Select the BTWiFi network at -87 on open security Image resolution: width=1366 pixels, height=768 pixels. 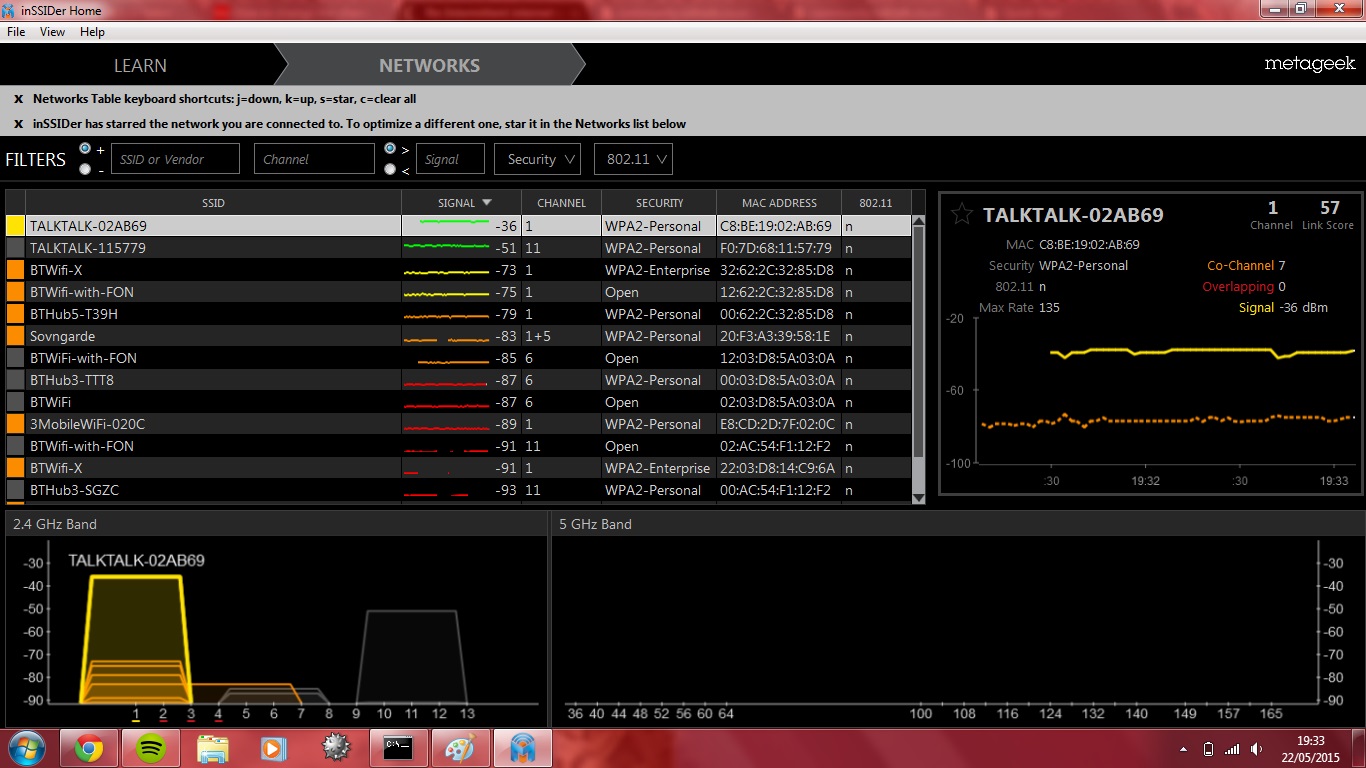pyautogui.click(x=459, y=402)
